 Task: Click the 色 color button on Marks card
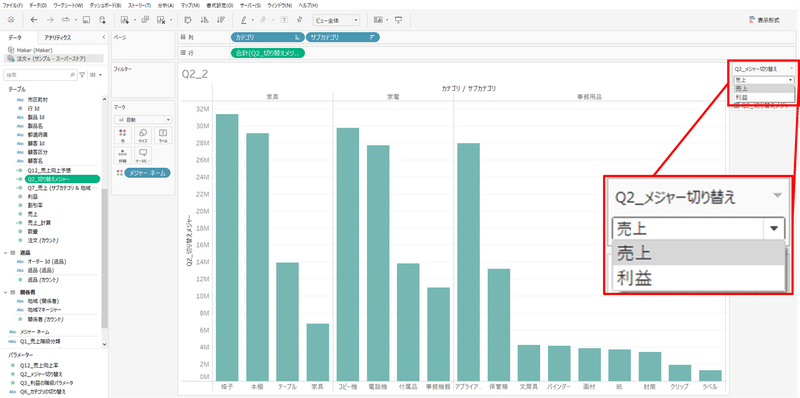pyautogui.click(x=122, y=135)
